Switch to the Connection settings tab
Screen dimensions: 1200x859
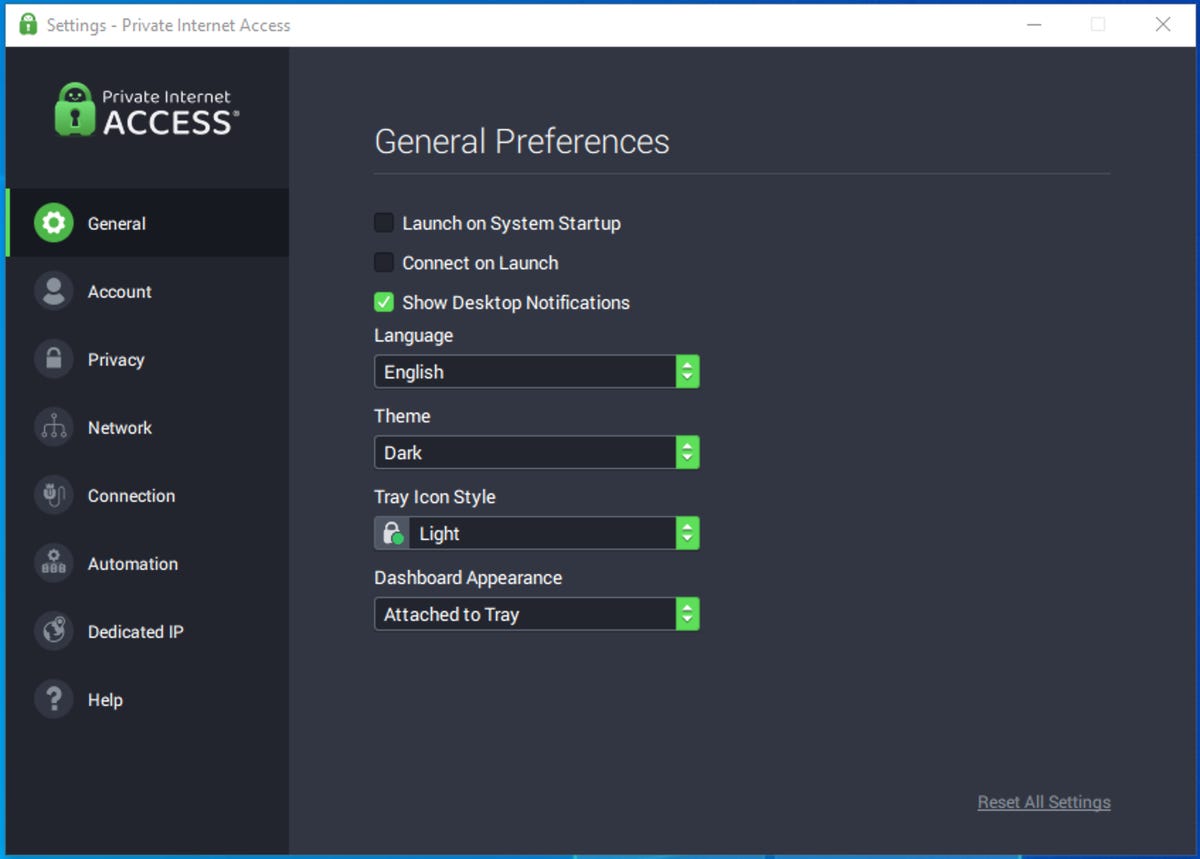(148, 495)
